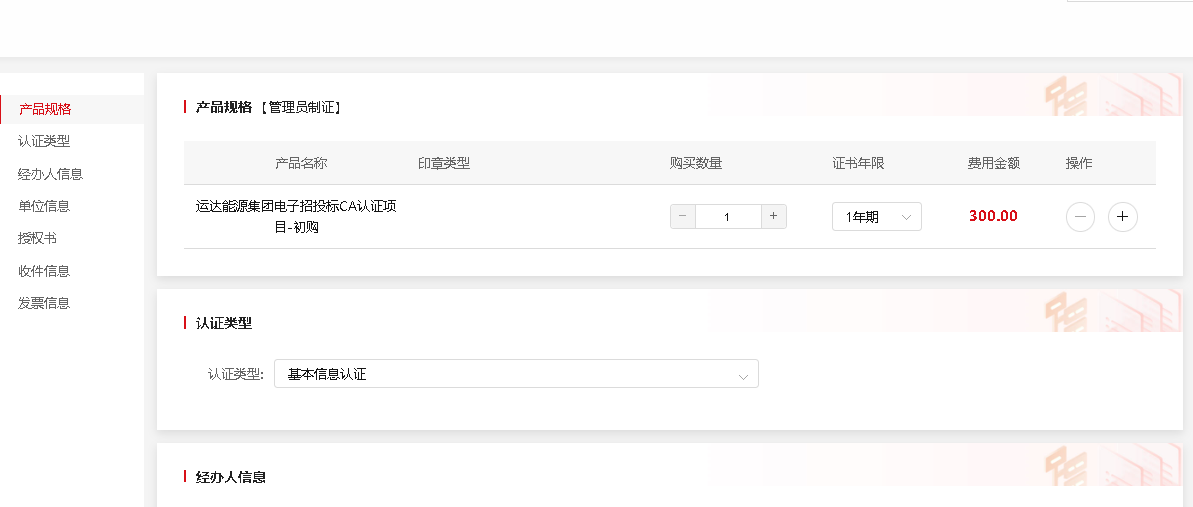
Task: Go to 认证类型 in sidebar
Action: click(x=44, y=141)
